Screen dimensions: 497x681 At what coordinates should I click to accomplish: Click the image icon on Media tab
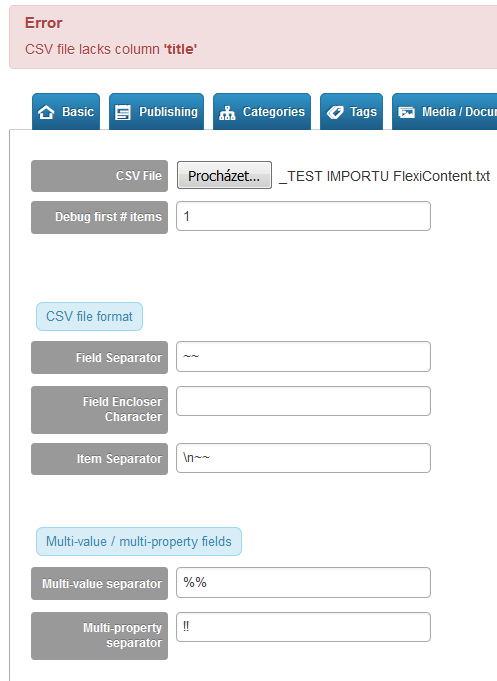407,112
